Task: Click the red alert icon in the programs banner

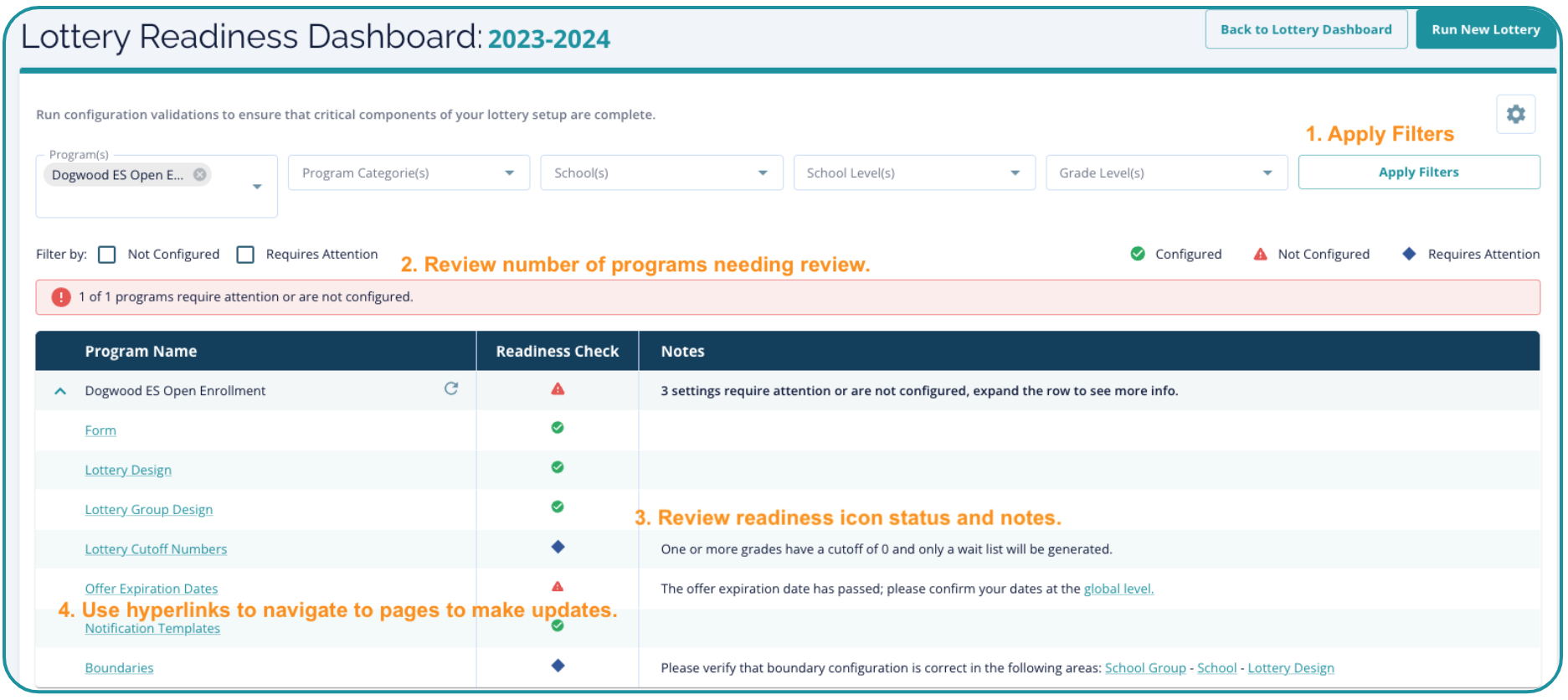Action: pos(61,297)
